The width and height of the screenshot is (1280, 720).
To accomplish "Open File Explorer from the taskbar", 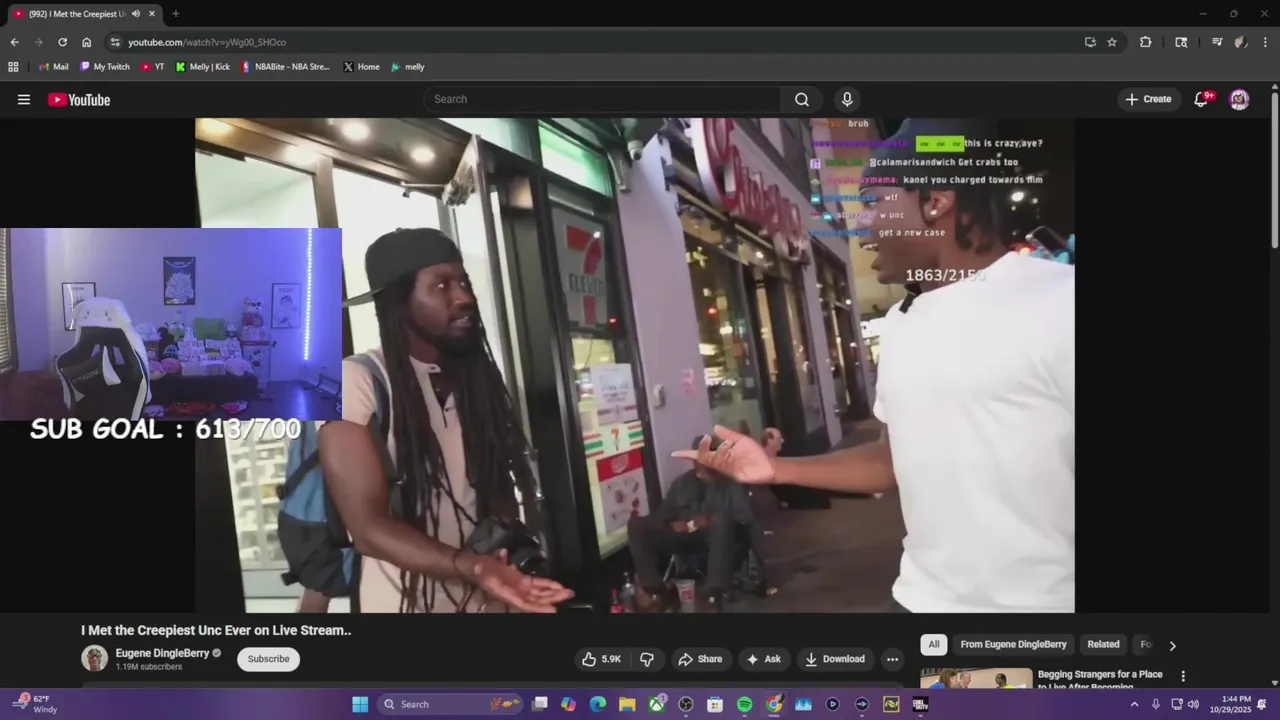I will point(627,704).
